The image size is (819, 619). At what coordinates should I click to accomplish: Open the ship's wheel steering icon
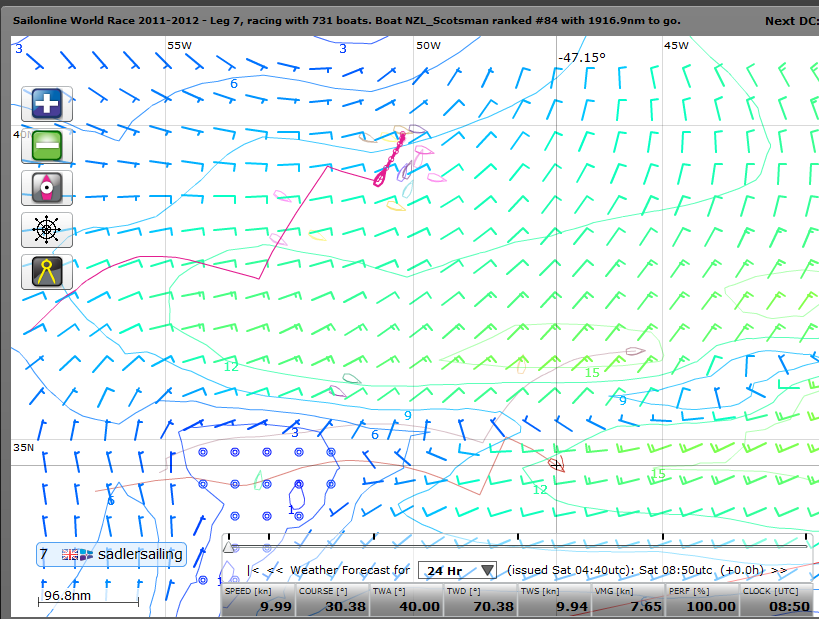pyautogui.click(x=46, y=229)
